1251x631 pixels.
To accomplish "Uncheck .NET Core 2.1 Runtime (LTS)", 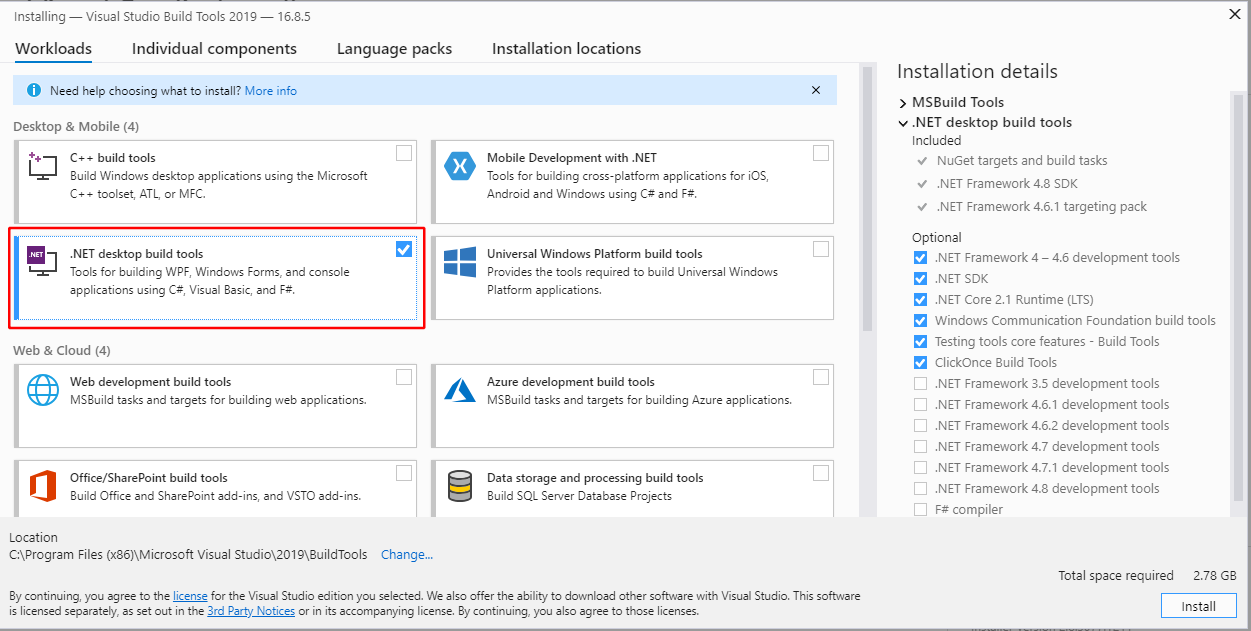I will pos(920,300).
